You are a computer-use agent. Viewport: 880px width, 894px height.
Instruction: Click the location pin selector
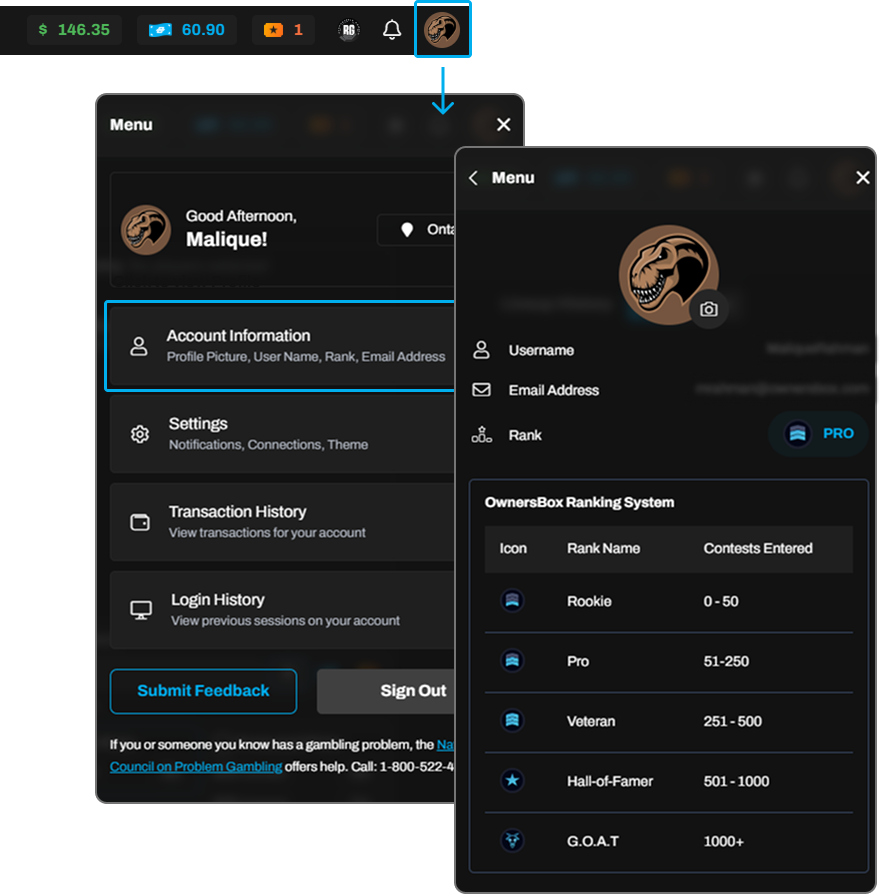(416, 230)
